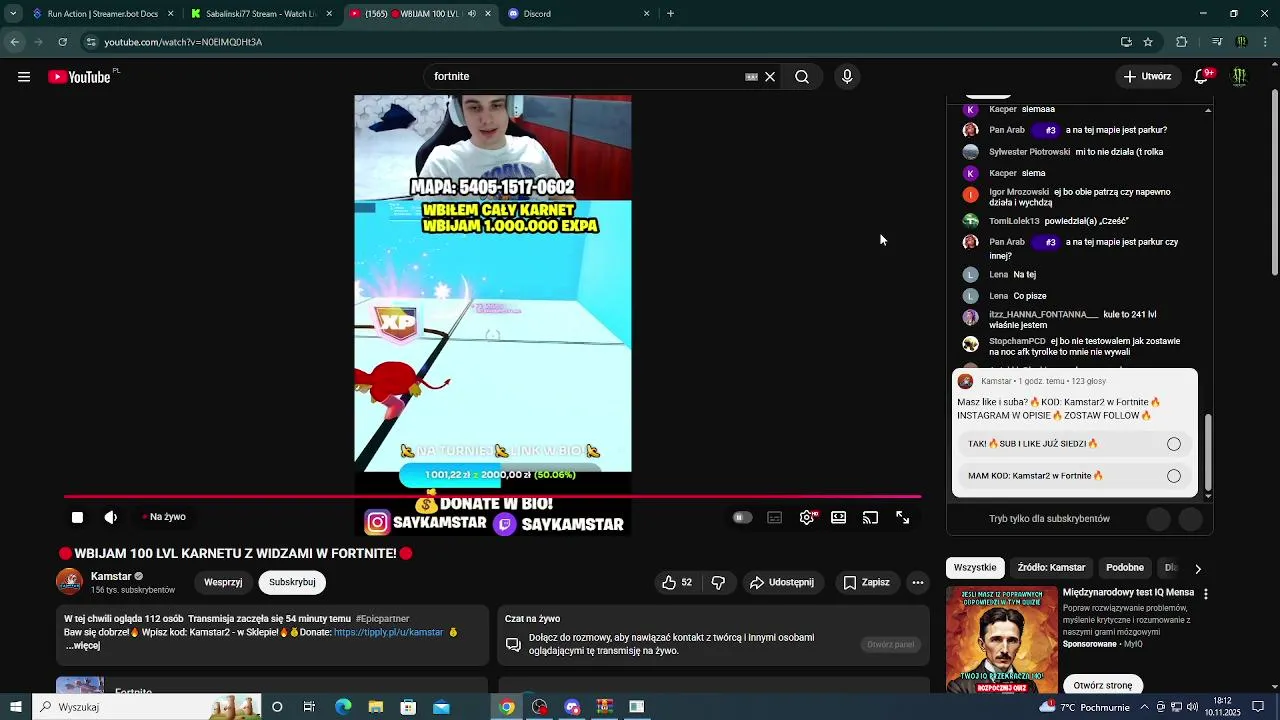Open the notifications bell
This screenshot has height=720, width=1280.
[1202, 76]
